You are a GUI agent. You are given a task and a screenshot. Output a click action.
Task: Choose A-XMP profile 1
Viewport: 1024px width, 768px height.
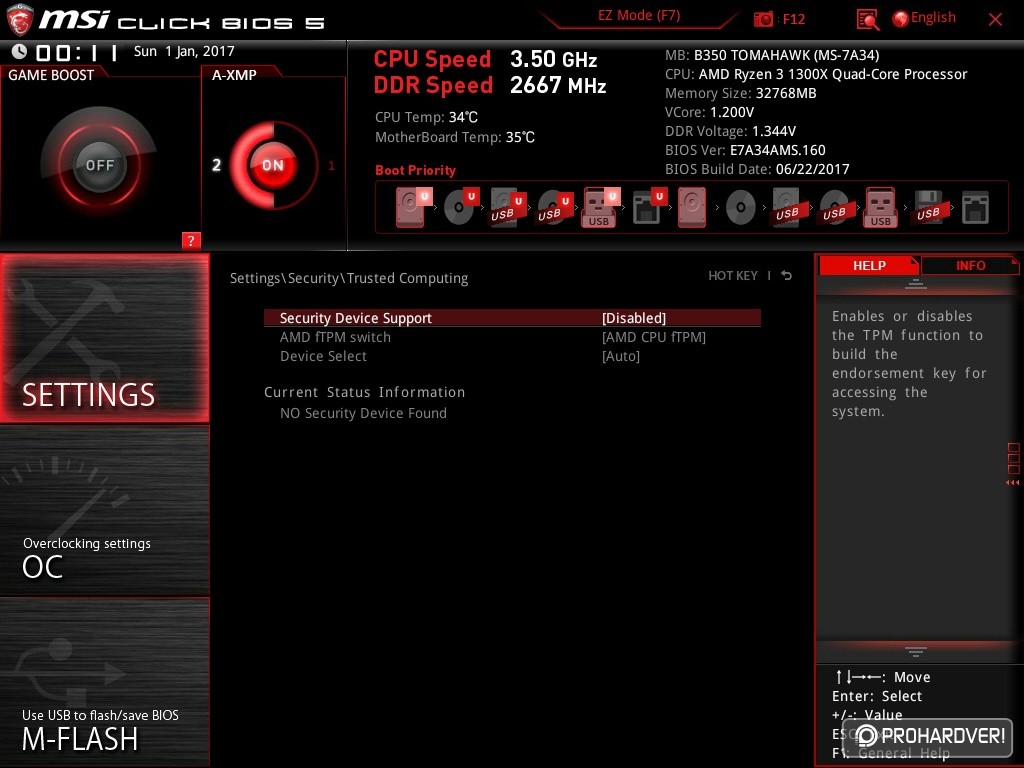tap(331, 166)
